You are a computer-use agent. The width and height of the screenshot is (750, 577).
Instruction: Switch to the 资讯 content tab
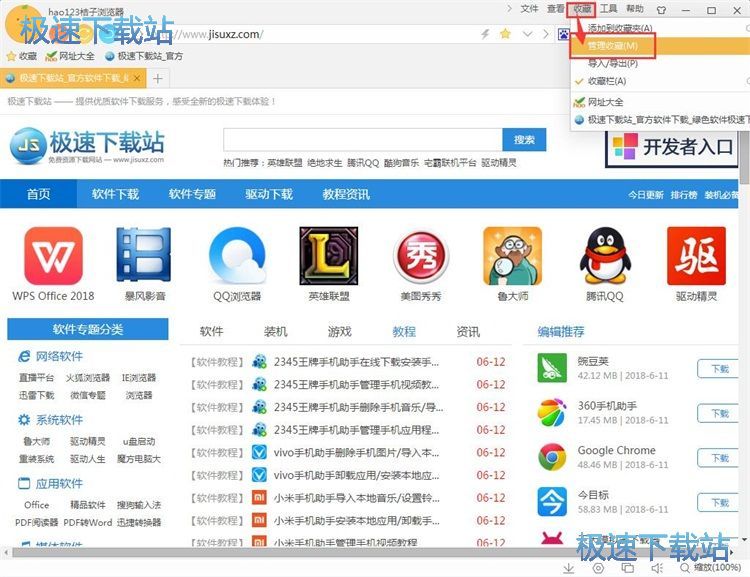468,332
